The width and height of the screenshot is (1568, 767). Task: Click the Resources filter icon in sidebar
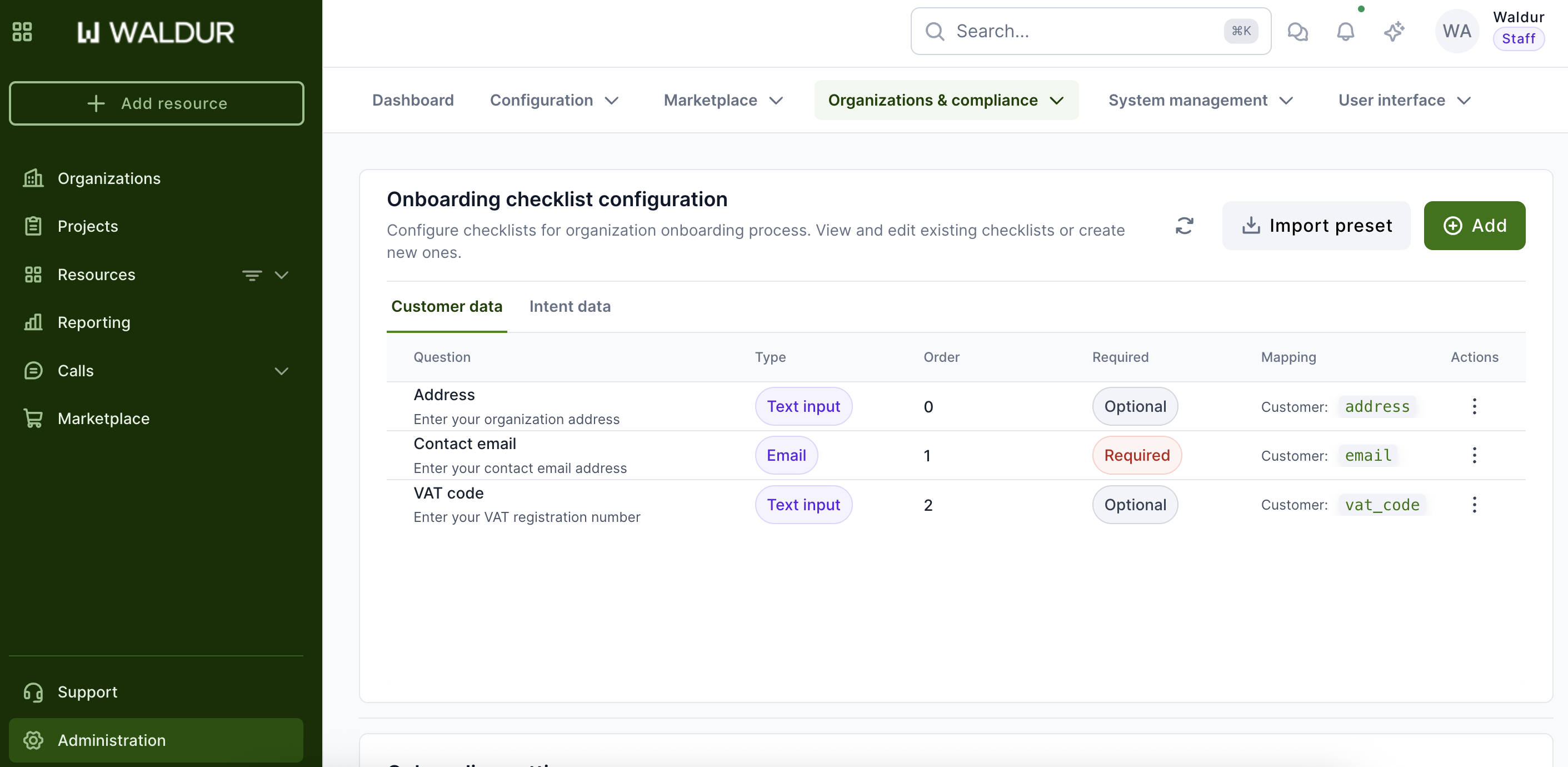coord(251,275)
